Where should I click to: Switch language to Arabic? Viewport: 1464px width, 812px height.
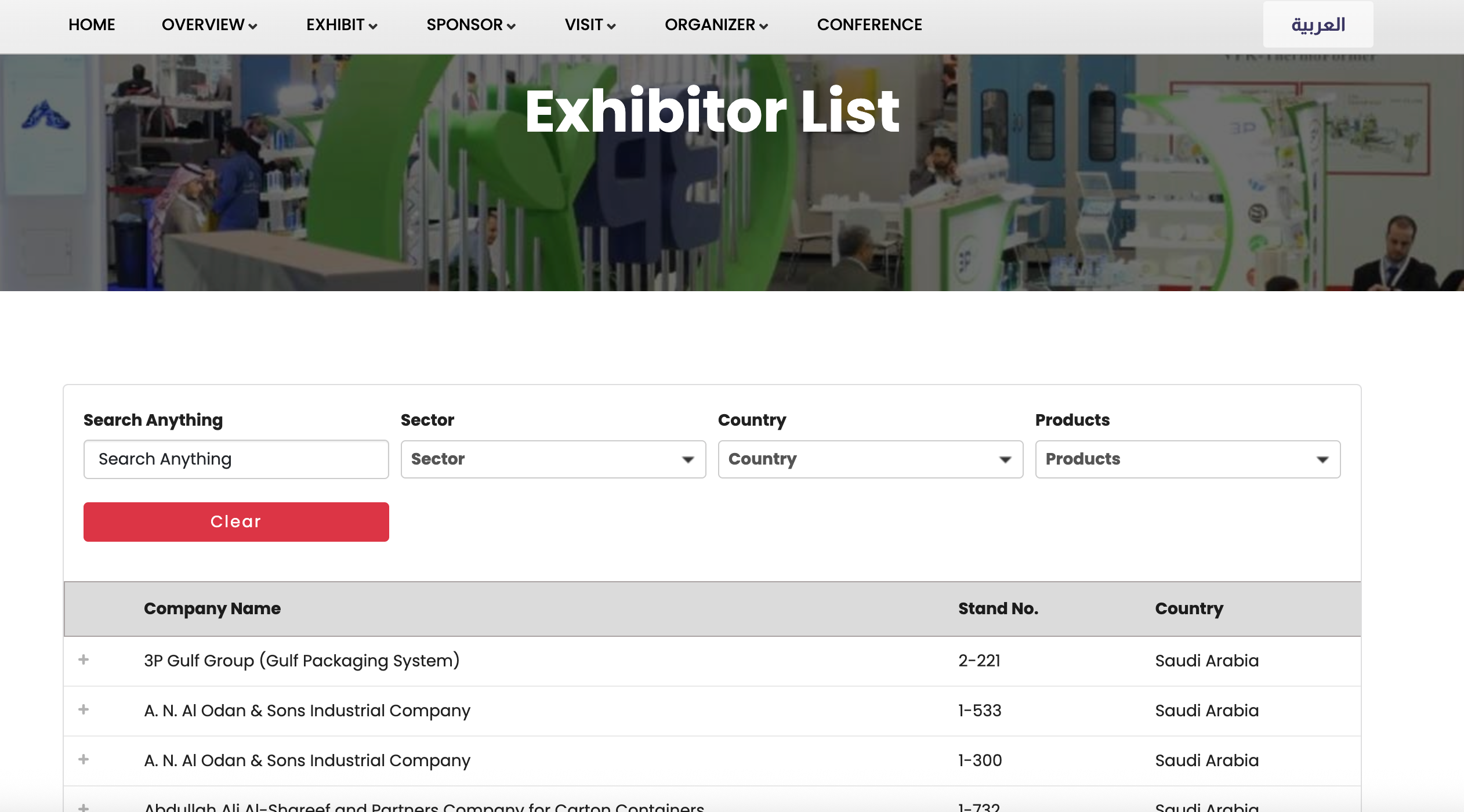[1318, 25]
